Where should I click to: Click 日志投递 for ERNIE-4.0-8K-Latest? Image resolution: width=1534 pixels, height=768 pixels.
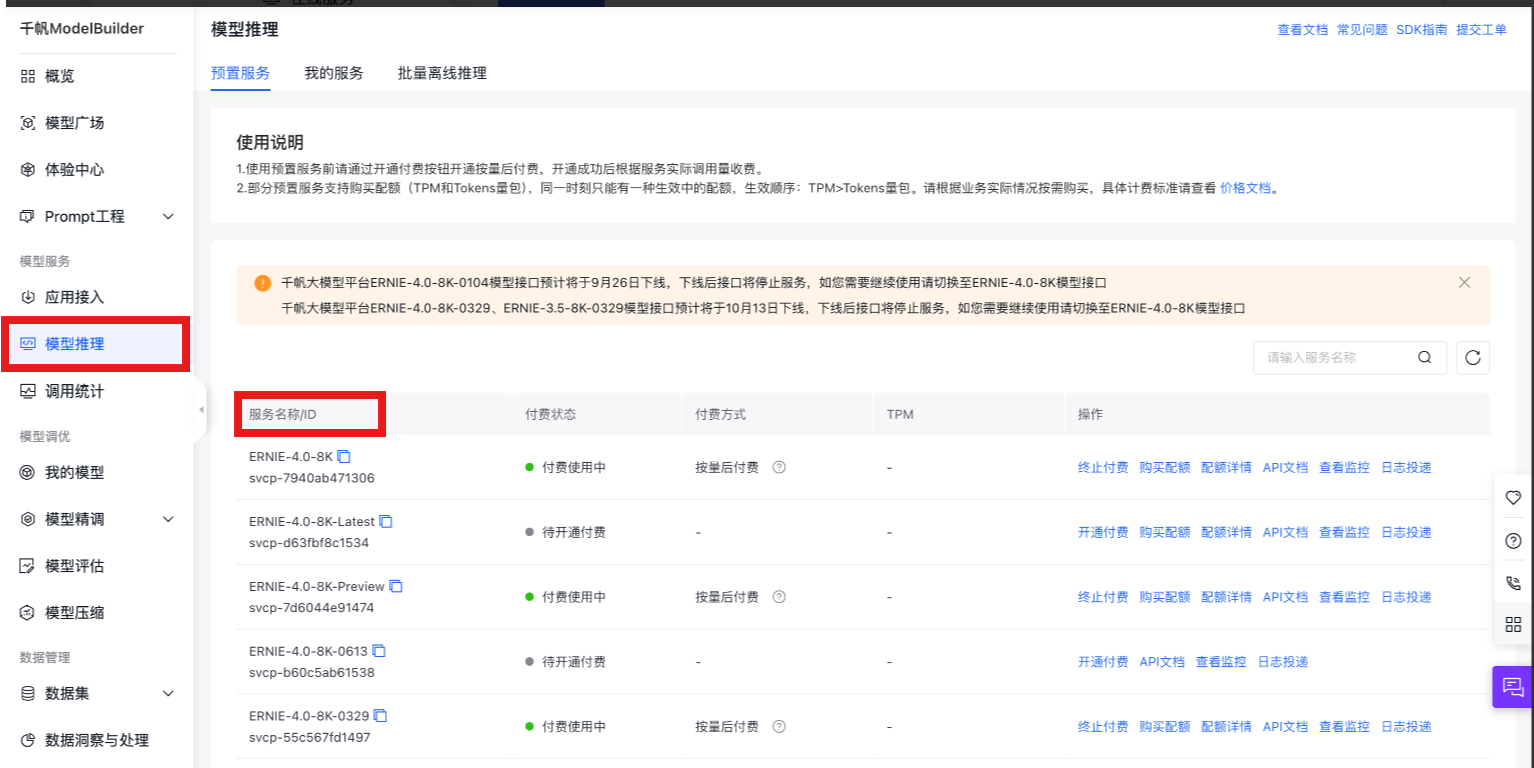(1406, 532)
